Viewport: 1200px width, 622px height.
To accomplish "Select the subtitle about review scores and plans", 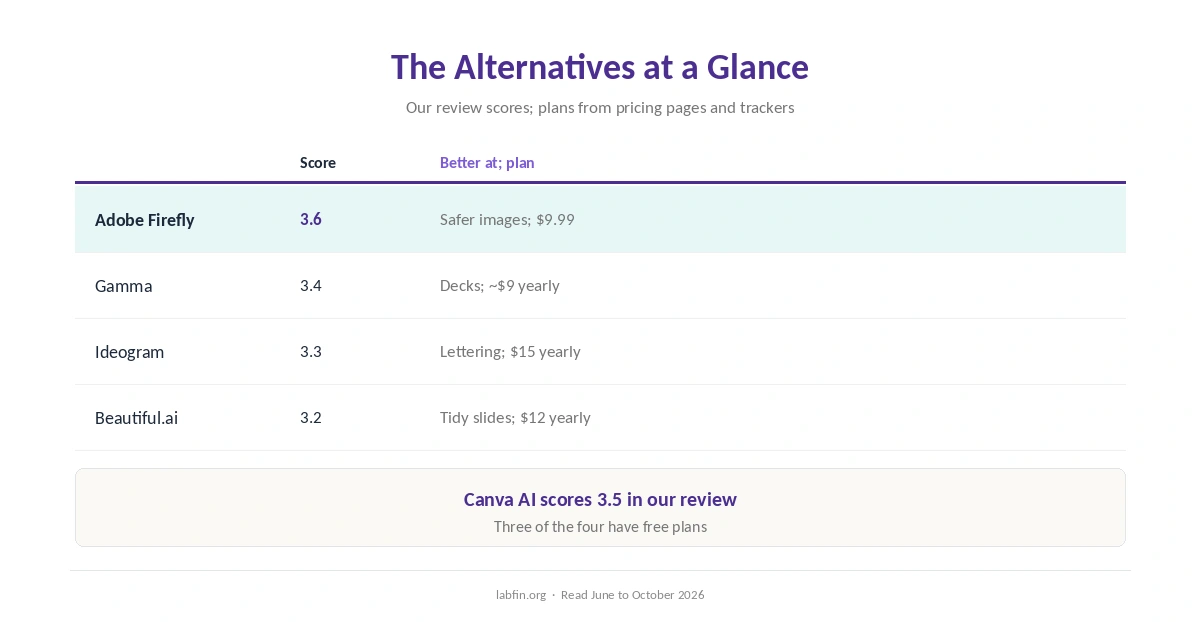I will (x=600, y=107).
